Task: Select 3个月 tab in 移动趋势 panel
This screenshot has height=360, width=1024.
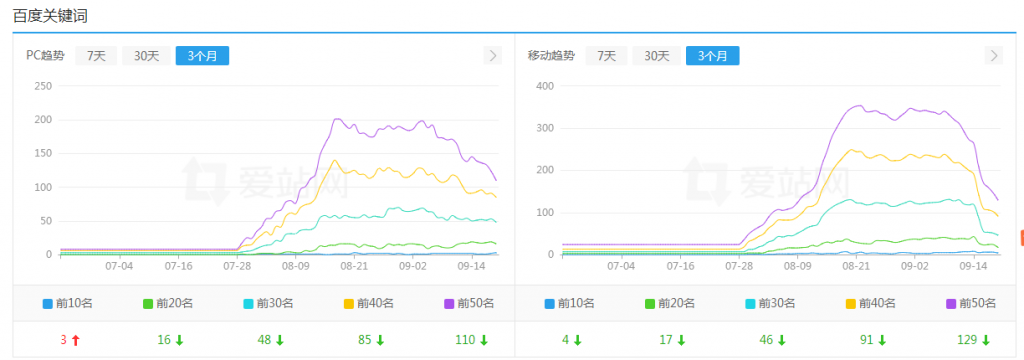Action: 712,56
